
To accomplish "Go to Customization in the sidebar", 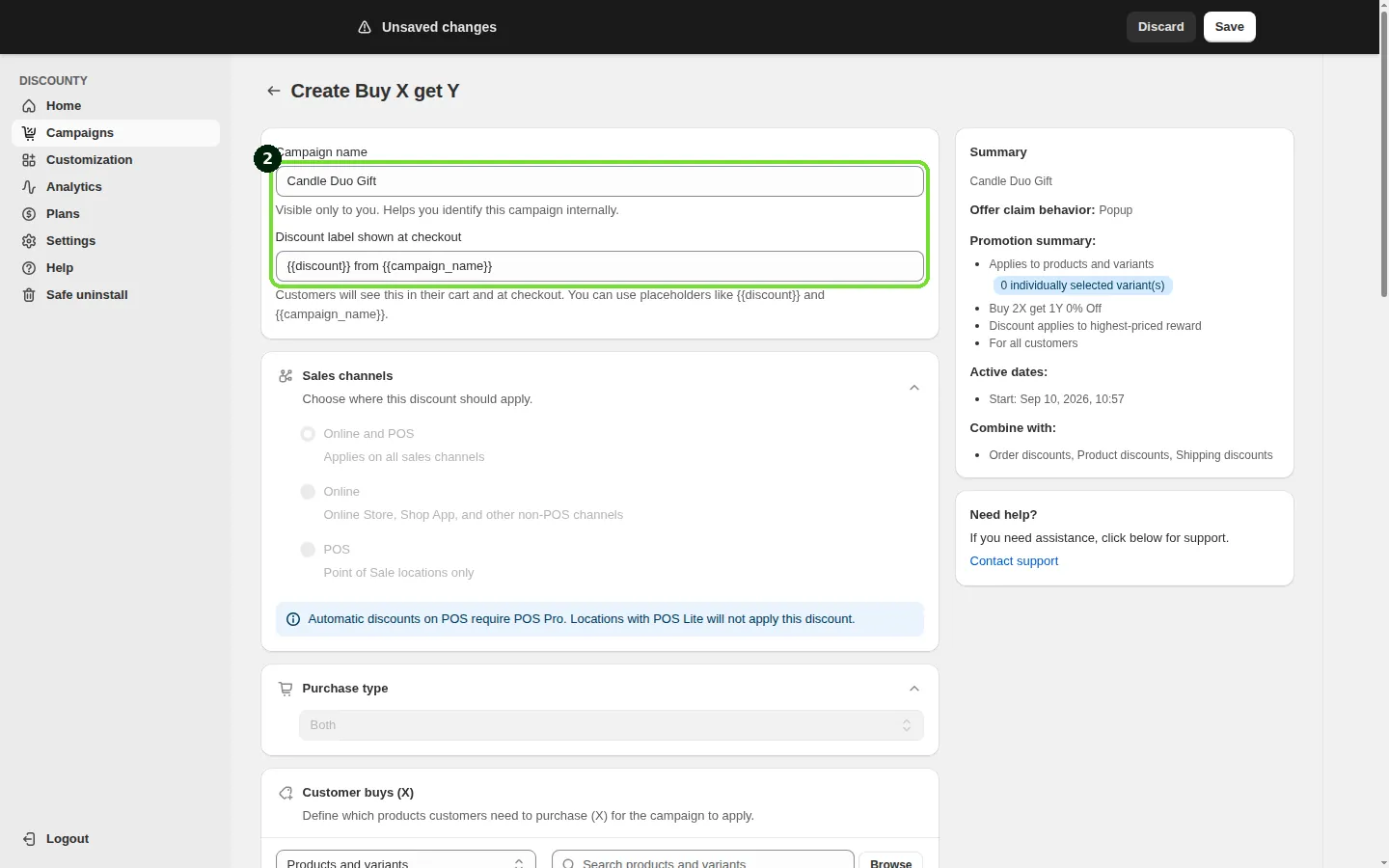I will [116, 160].
